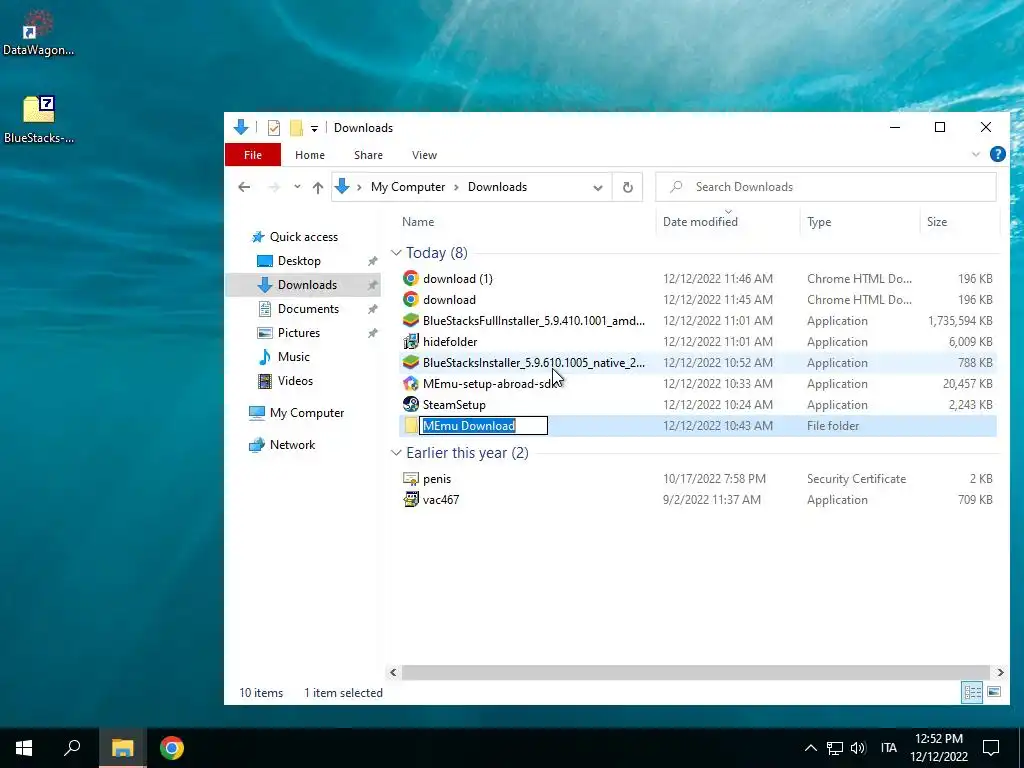Open the Recent locations dropdown arrow
Image resolution: width=1024 pixels, height=768 pixels.
point(297,187)
